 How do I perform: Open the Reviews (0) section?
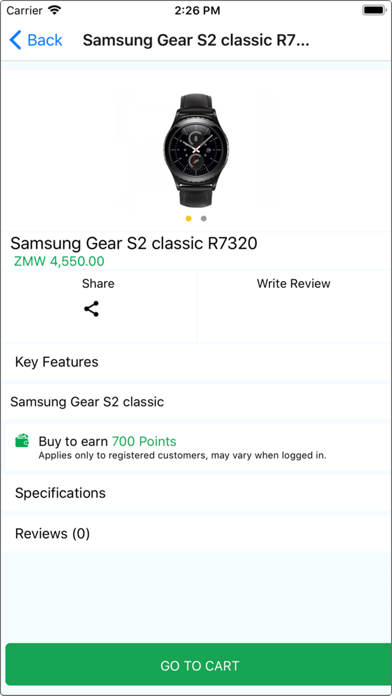(196, 533)
